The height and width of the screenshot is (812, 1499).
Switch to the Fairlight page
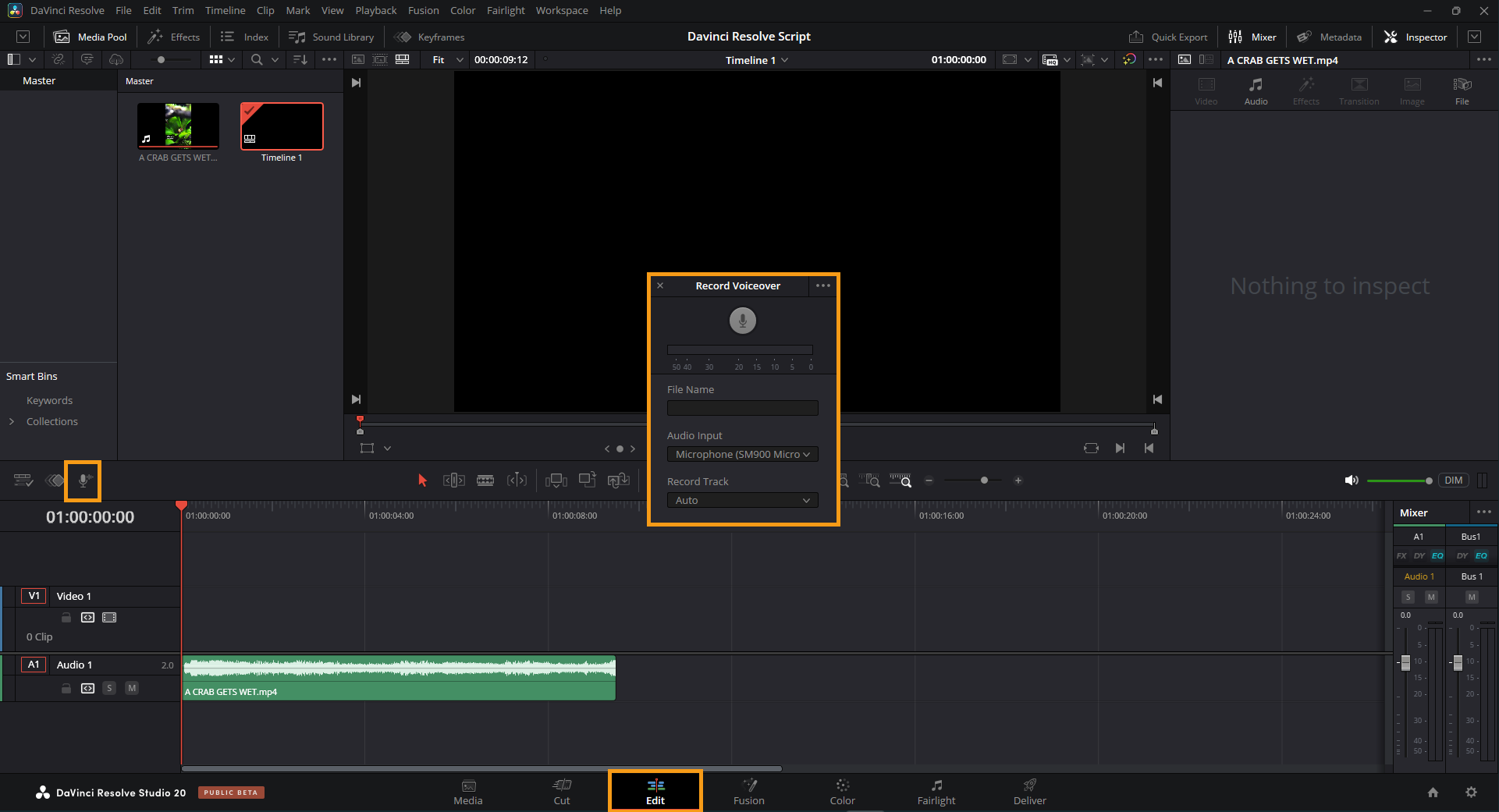(x=936, y=792)
